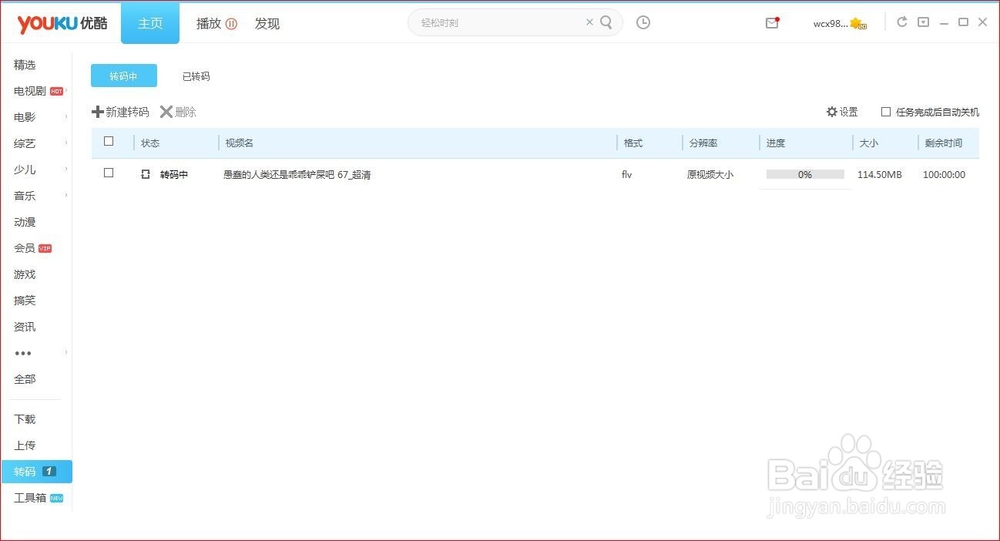Screen dimensions: 1000x541
Task: Click the VIP badge next to username
Action: coord(858,24)
